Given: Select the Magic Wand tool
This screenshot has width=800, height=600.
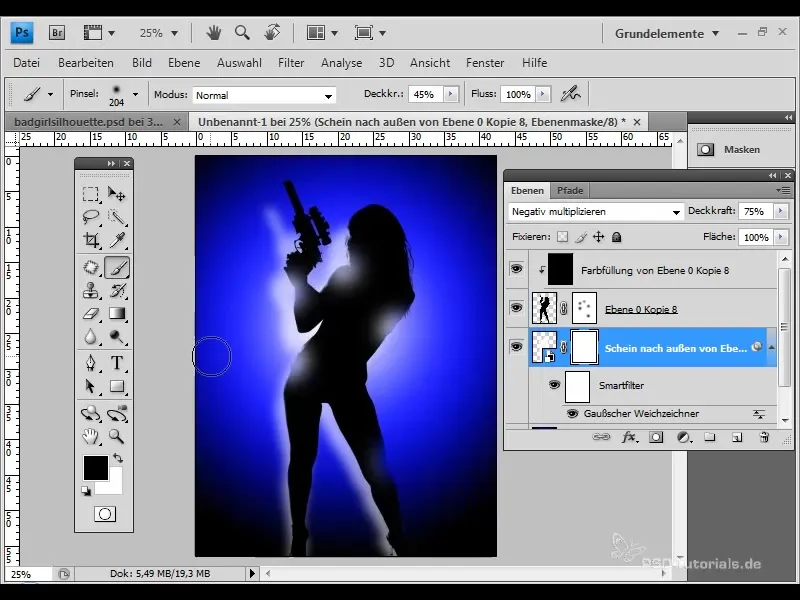Looking at the screenshot, I should coord(117,217).
